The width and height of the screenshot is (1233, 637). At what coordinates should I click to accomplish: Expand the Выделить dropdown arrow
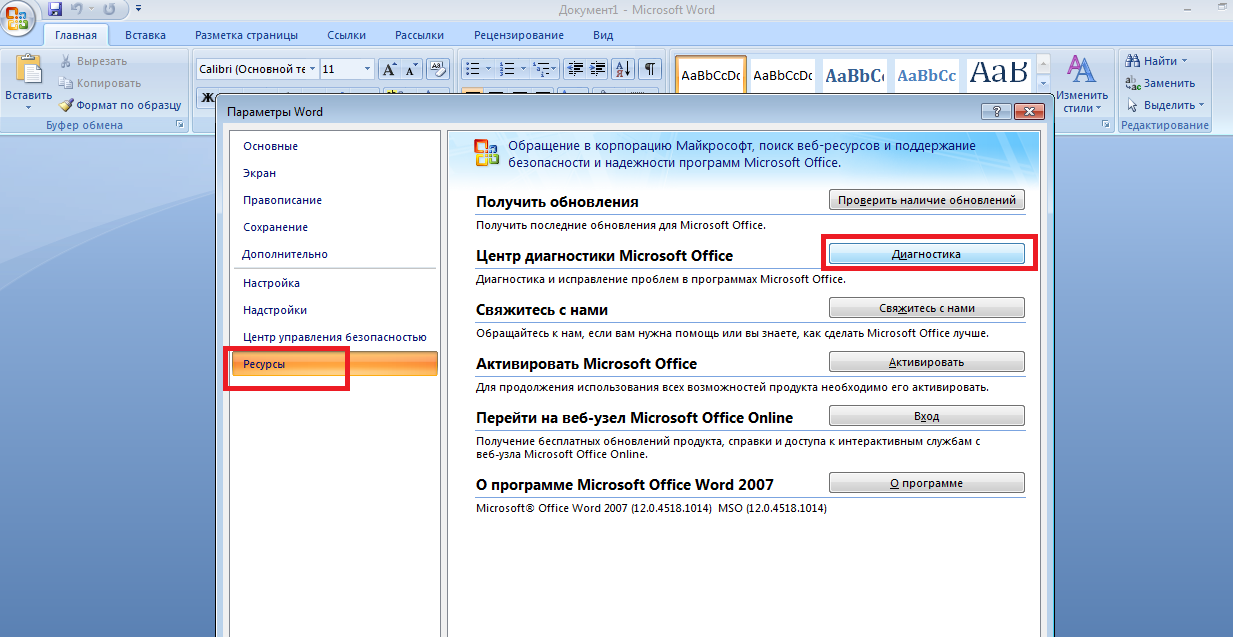1201,104
